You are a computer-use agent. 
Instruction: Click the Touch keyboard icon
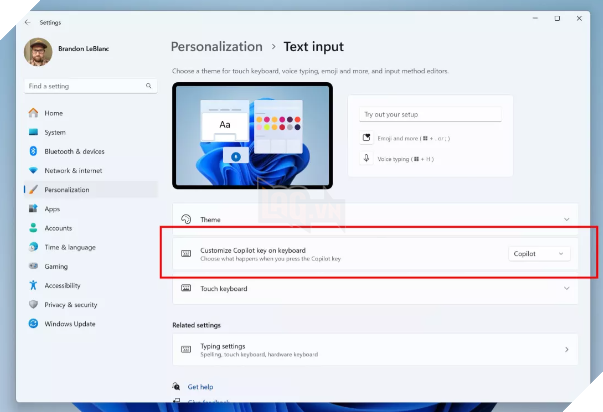pyautogui.click(x=186, y=288)
